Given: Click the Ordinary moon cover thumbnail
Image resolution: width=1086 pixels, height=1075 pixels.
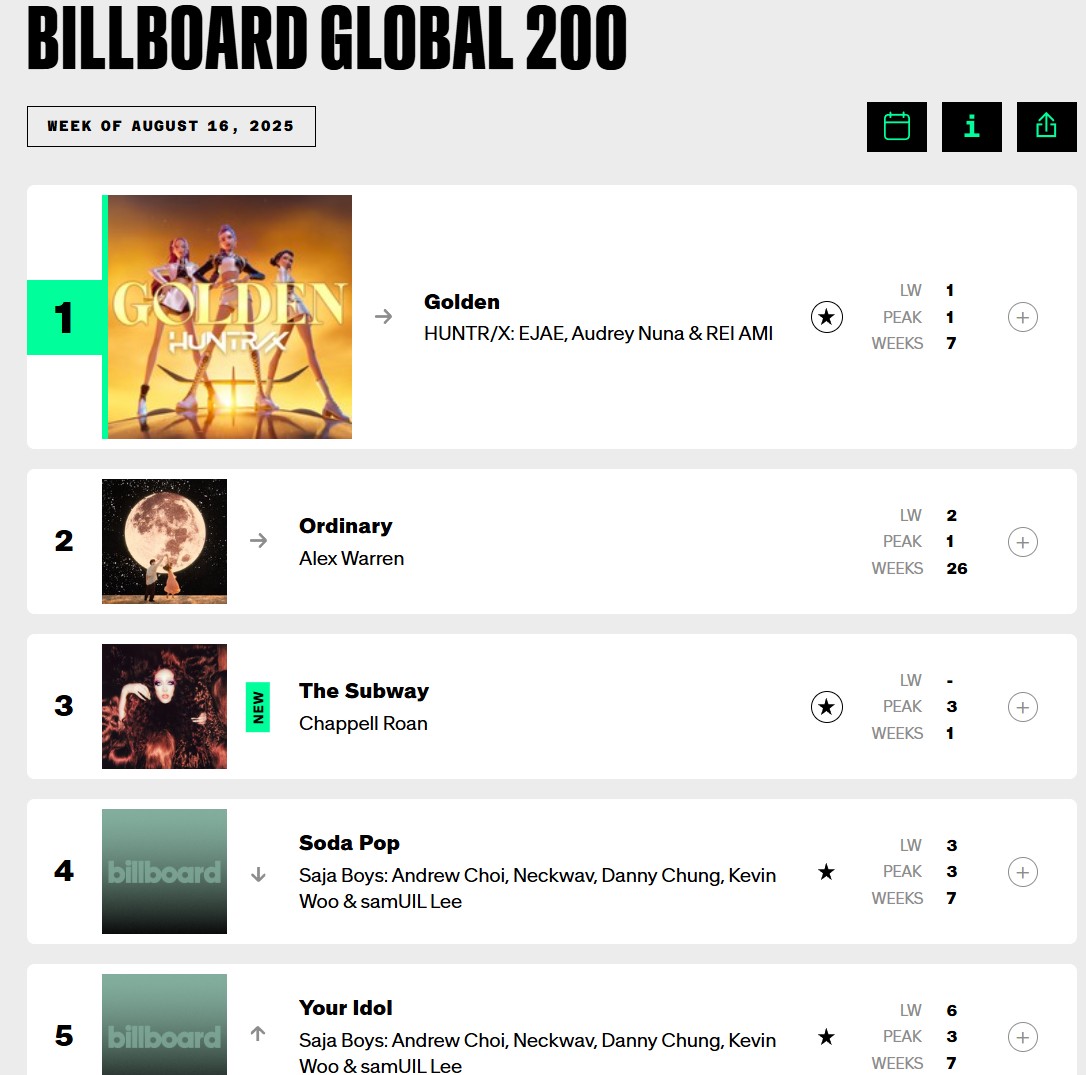Looking at the screenshot, I should 164,541.
